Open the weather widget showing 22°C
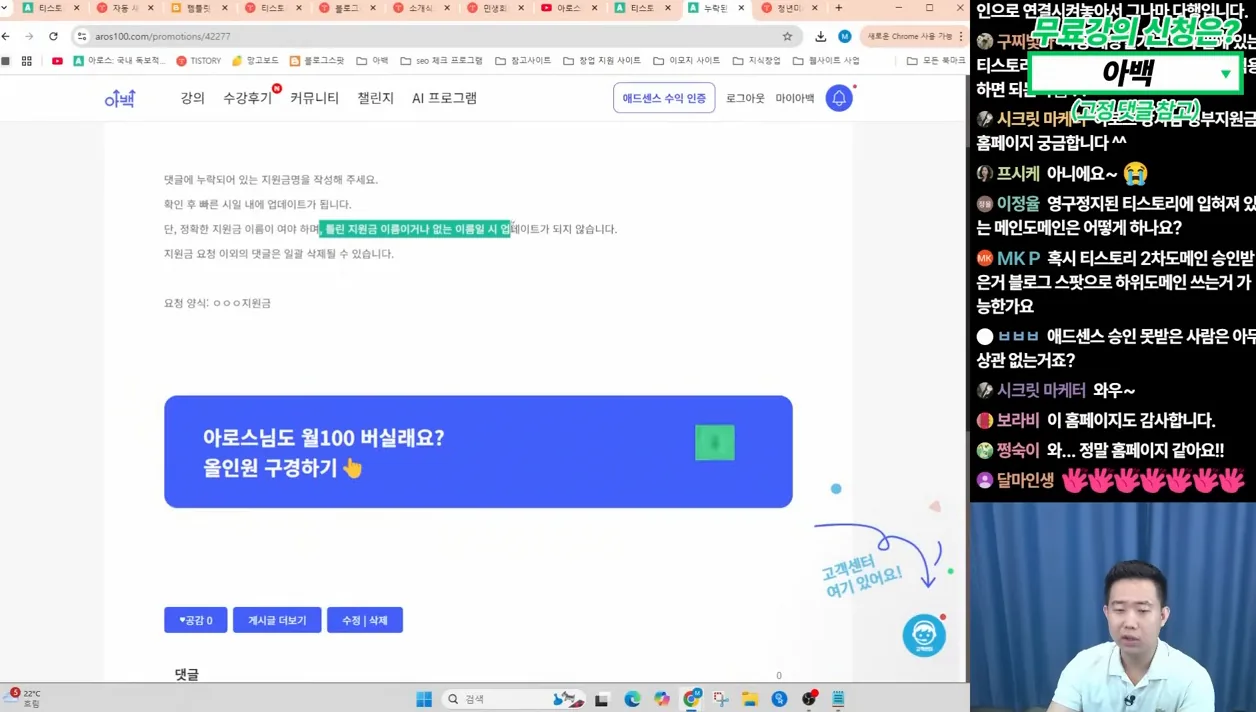 (24, 698)
